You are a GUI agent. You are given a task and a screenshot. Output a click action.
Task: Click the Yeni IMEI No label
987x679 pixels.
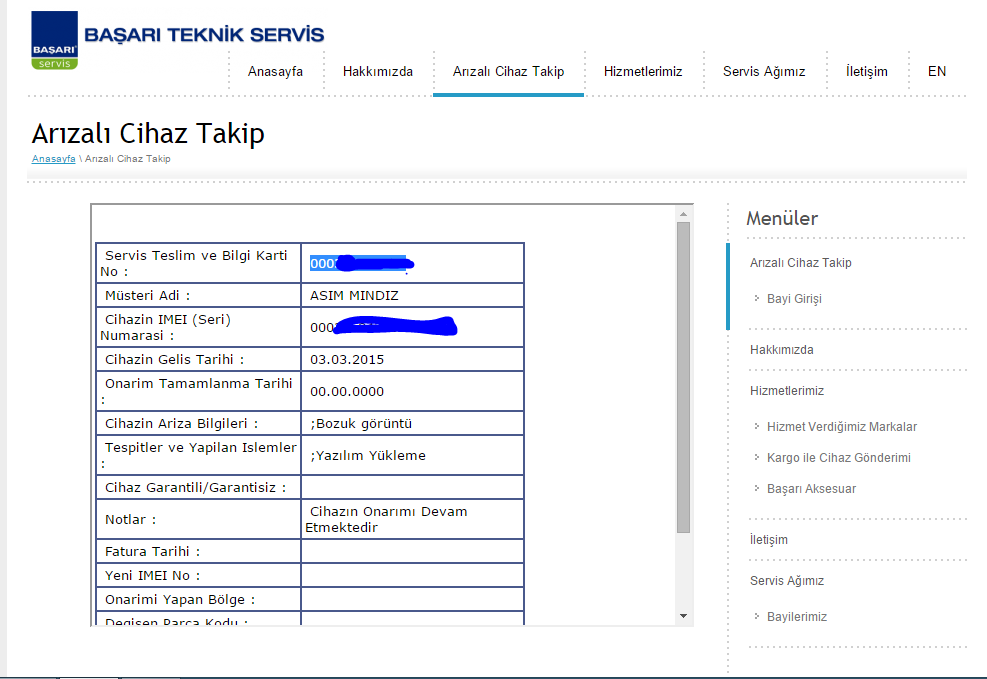152,575
